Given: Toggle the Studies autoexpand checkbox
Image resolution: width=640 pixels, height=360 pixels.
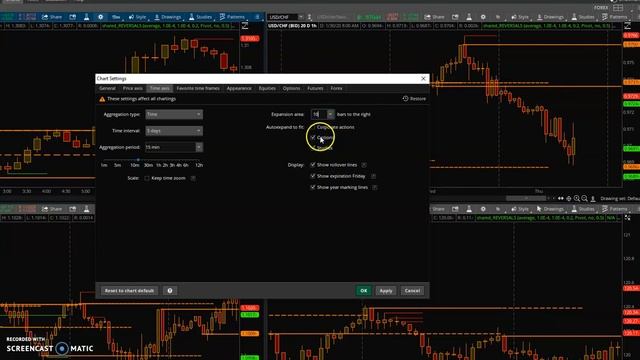Looking at the screenshot, I should tap(313, 148).
